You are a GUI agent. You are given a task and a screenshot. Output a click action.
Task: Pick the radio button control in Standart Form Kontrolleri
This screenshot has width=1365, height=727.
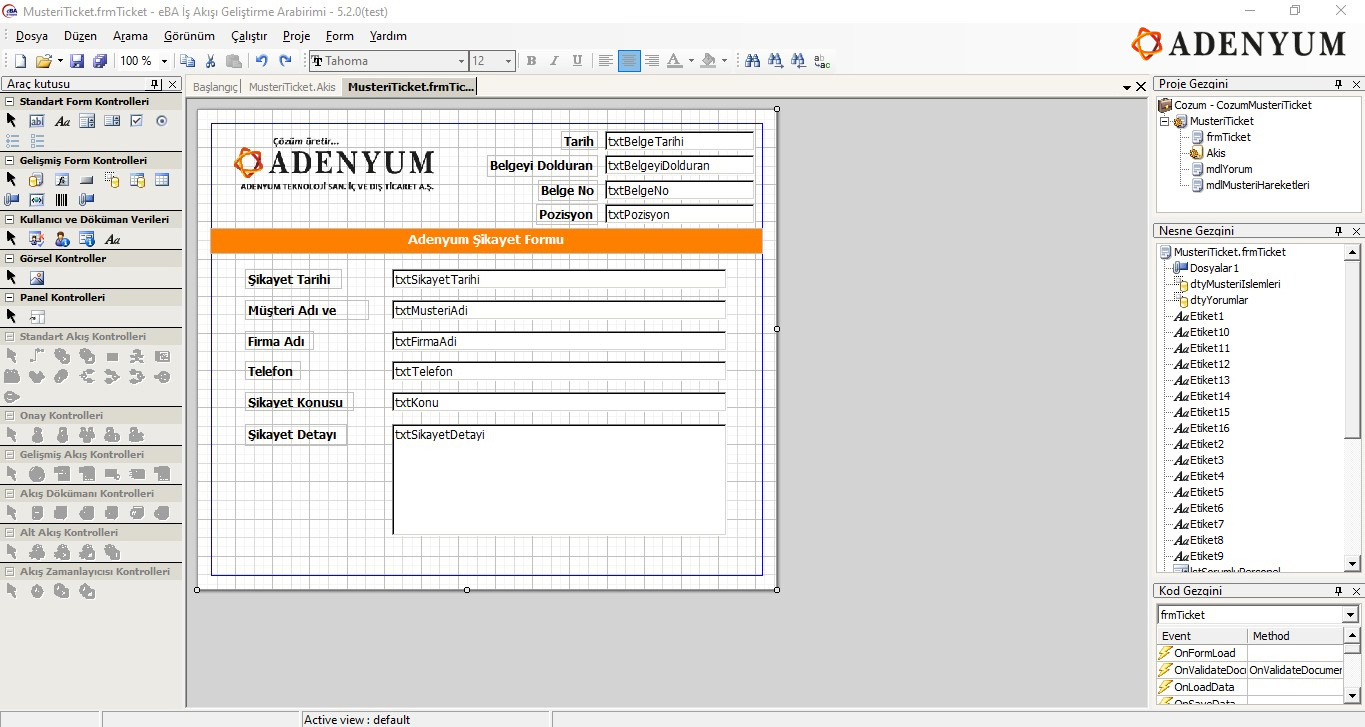point(162,121)
